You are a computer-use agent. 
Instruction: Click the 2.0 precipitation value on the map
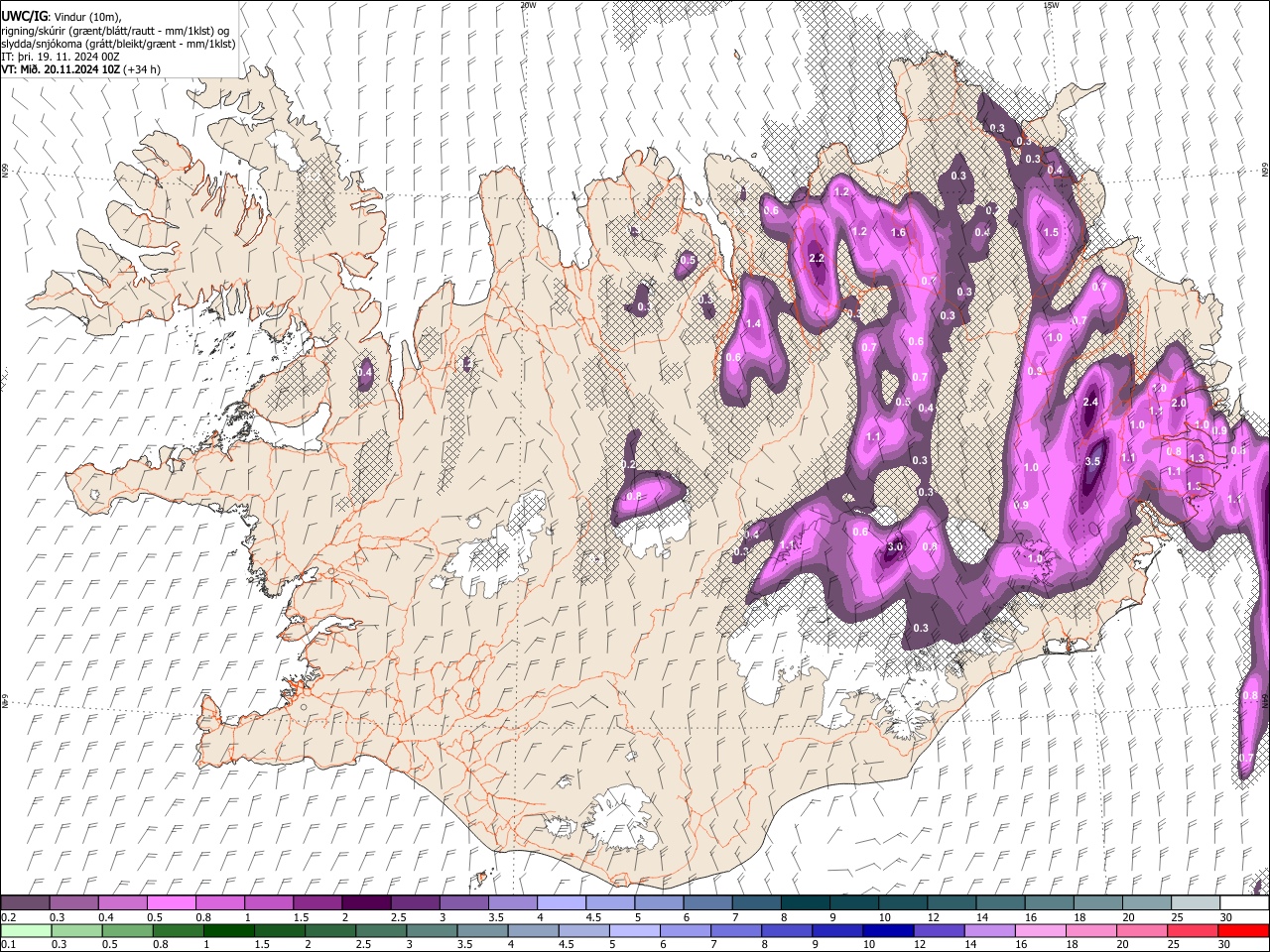coord(1179,403)
